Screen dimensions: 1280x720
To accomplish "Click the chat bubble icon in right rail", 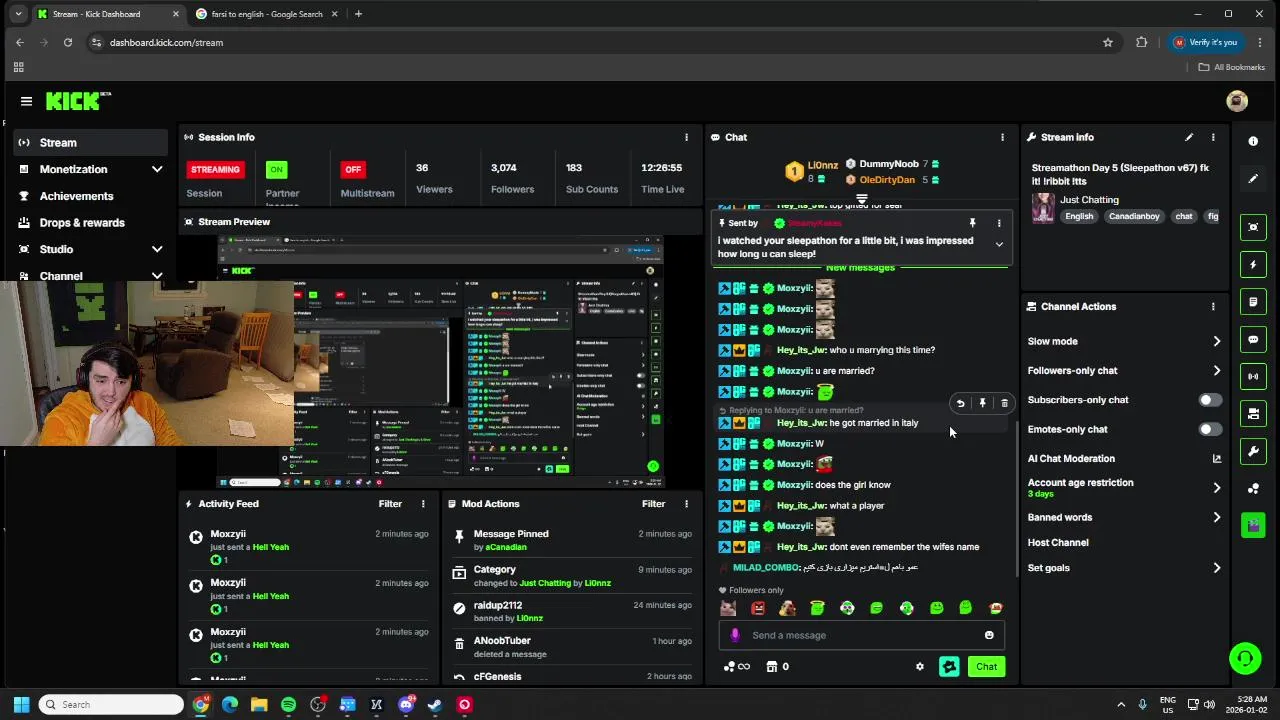I will 1253,340.
